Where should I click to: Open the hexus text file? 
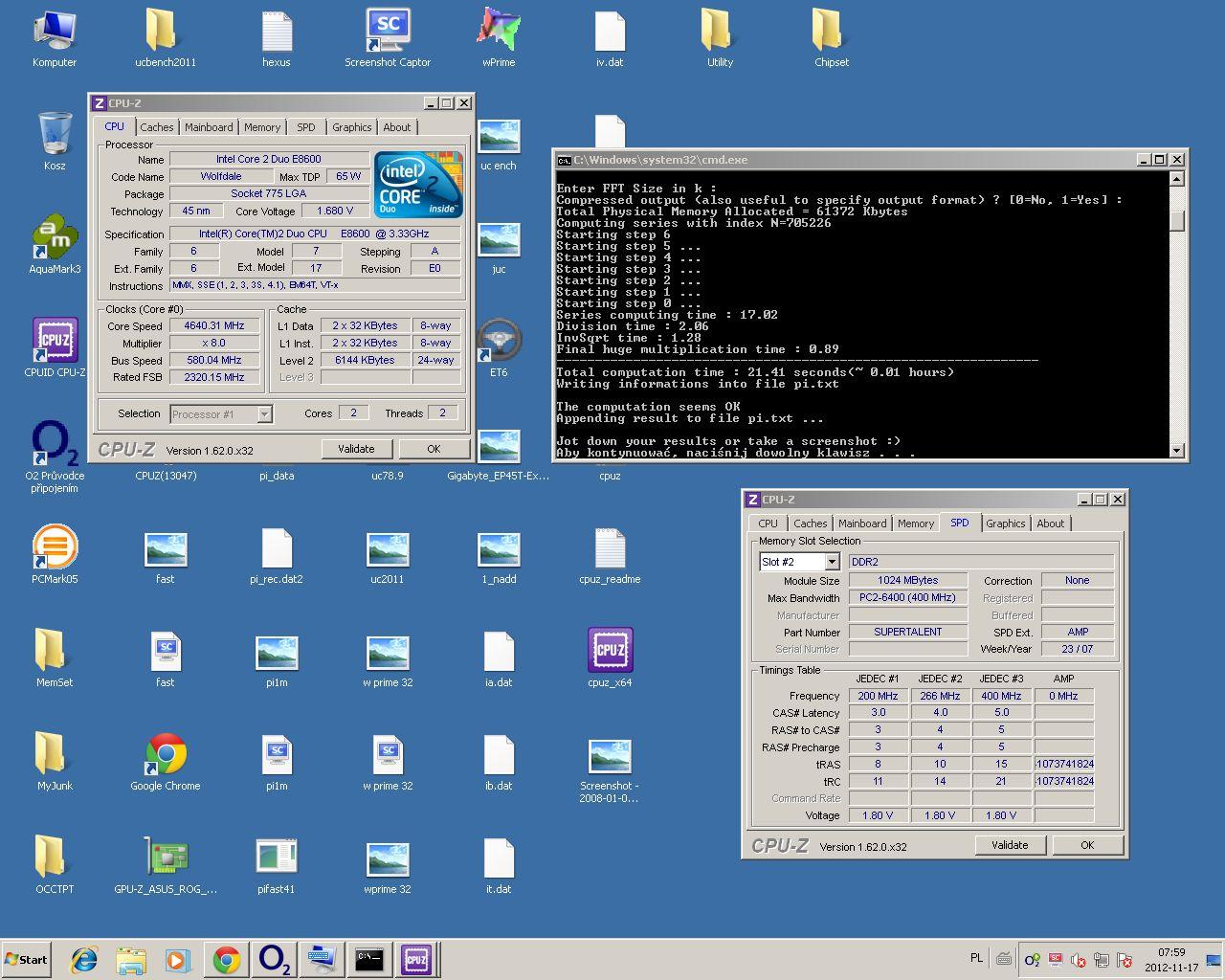point(277,38)
